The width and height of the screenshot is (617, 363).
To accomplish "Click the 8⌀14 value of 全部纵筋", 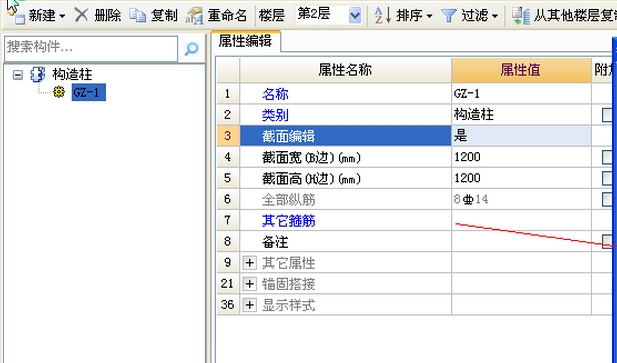I will click(x=521, y=199).
